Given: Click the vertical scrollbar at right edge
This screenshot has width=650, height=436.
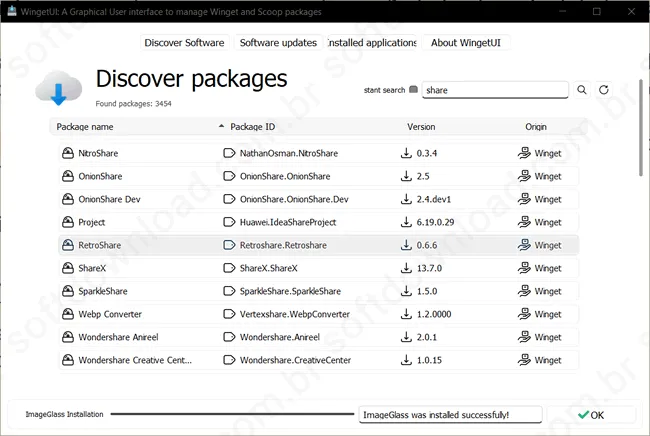Looking at the screenshot, I should point(640,128).
